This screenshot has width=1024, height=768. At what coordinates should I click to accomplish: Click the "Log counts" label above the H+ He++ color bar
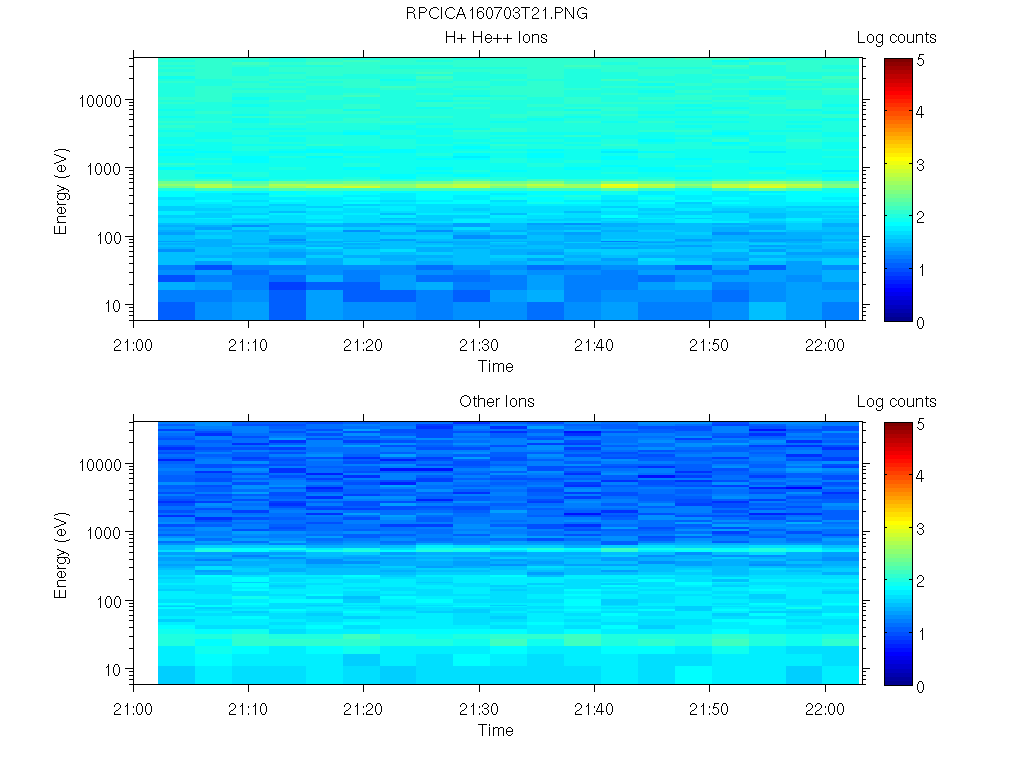896,38
